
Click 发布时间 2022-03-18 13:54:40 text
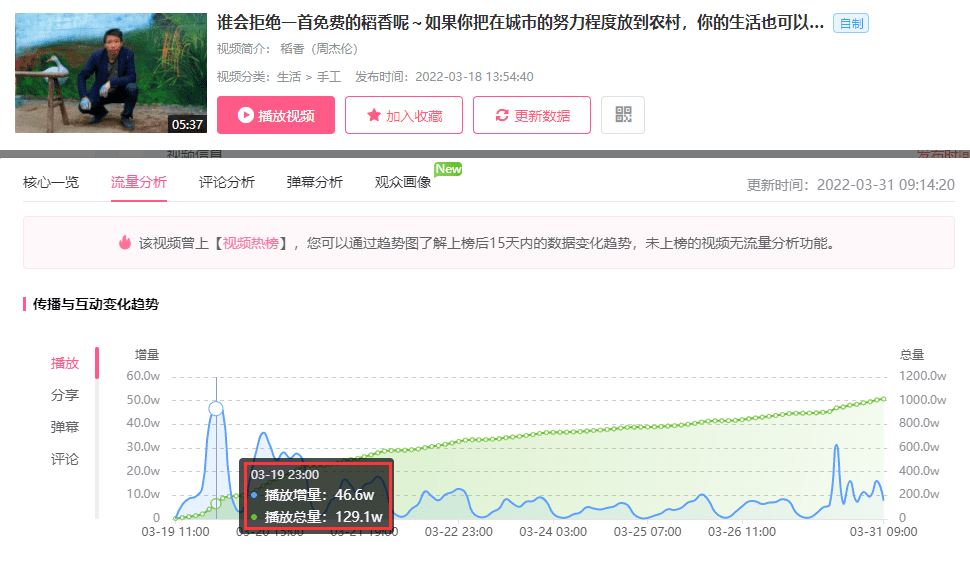click(x=444, y=77)
